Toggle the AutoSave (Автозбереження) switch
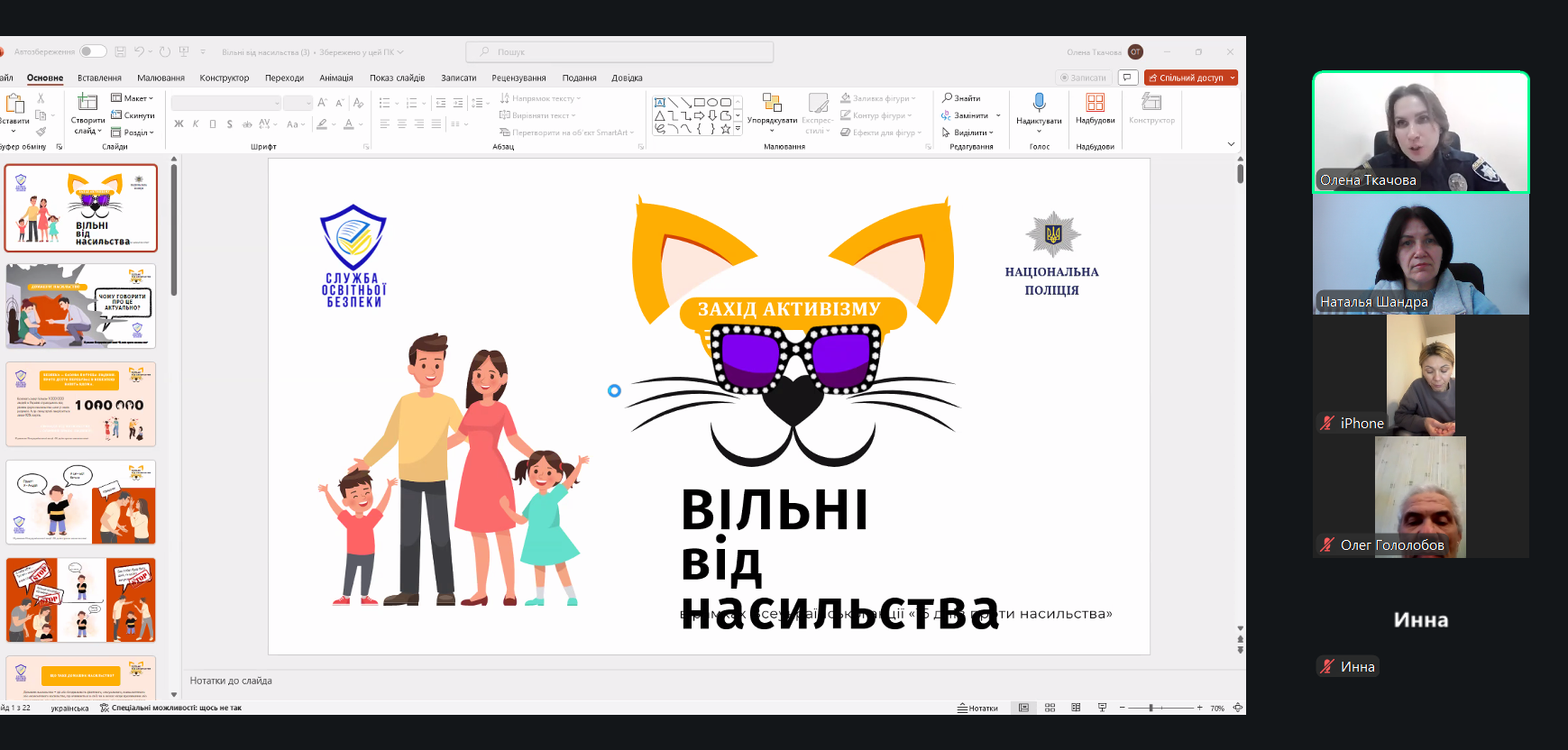1568x750 pixels. pyautogui.click(x=93, y=51)
